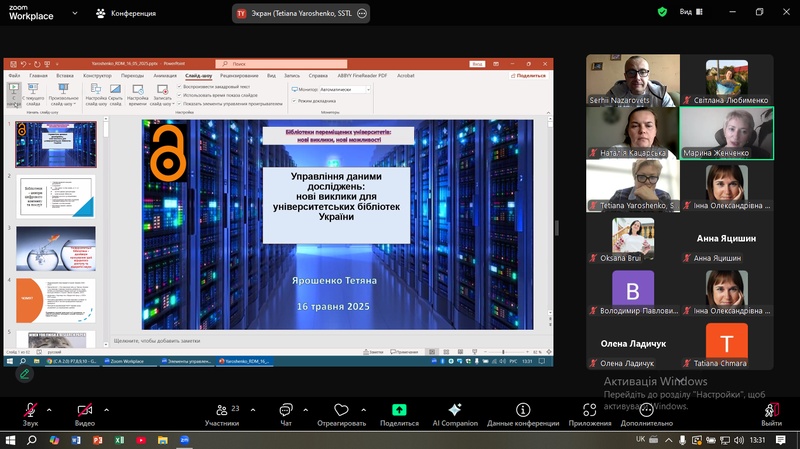
Task: Expand audio options arrow next to Звук
Action: [x=49, y=409]
